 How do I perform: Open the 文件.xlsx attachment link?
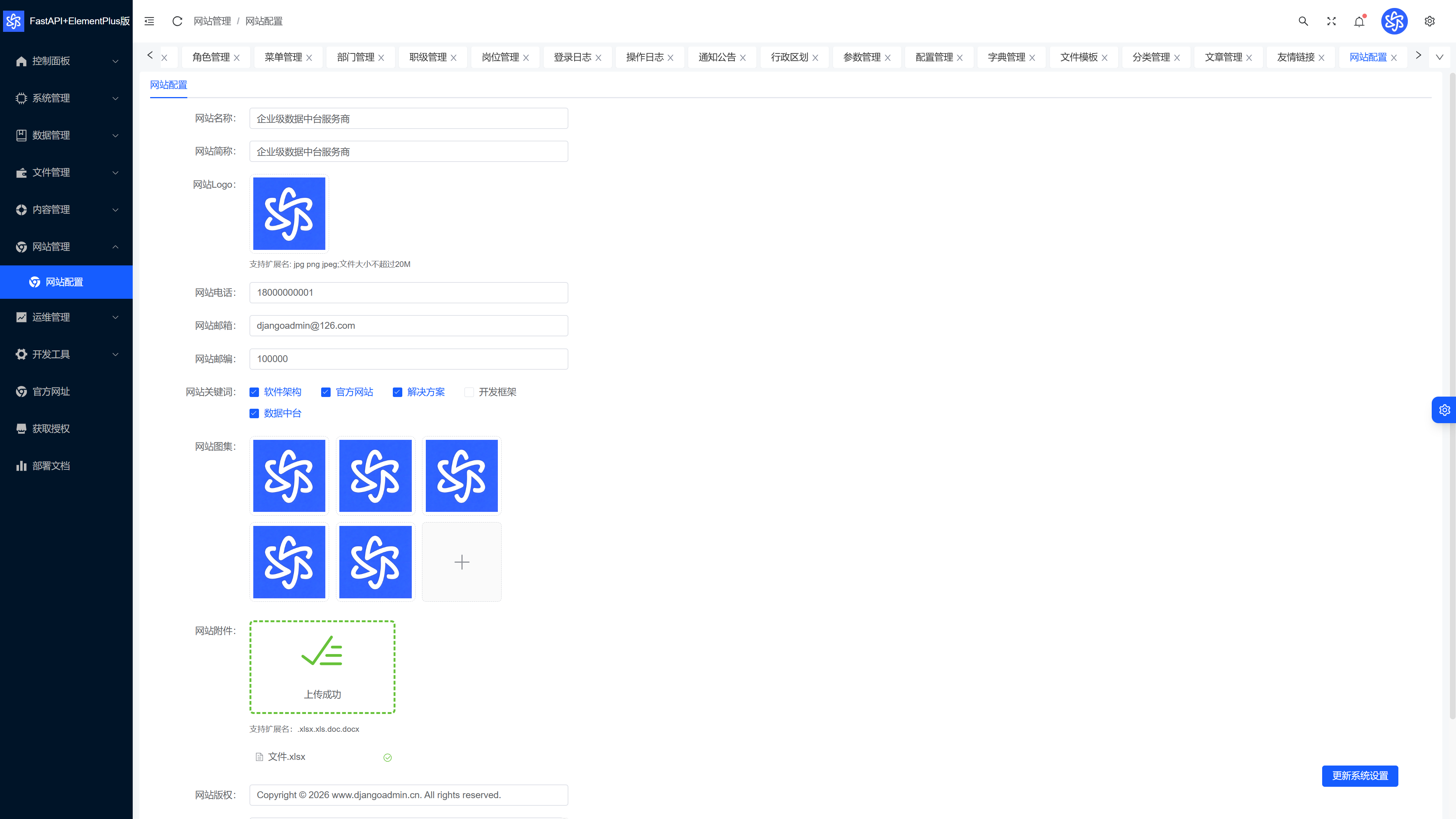coord(286,757)
